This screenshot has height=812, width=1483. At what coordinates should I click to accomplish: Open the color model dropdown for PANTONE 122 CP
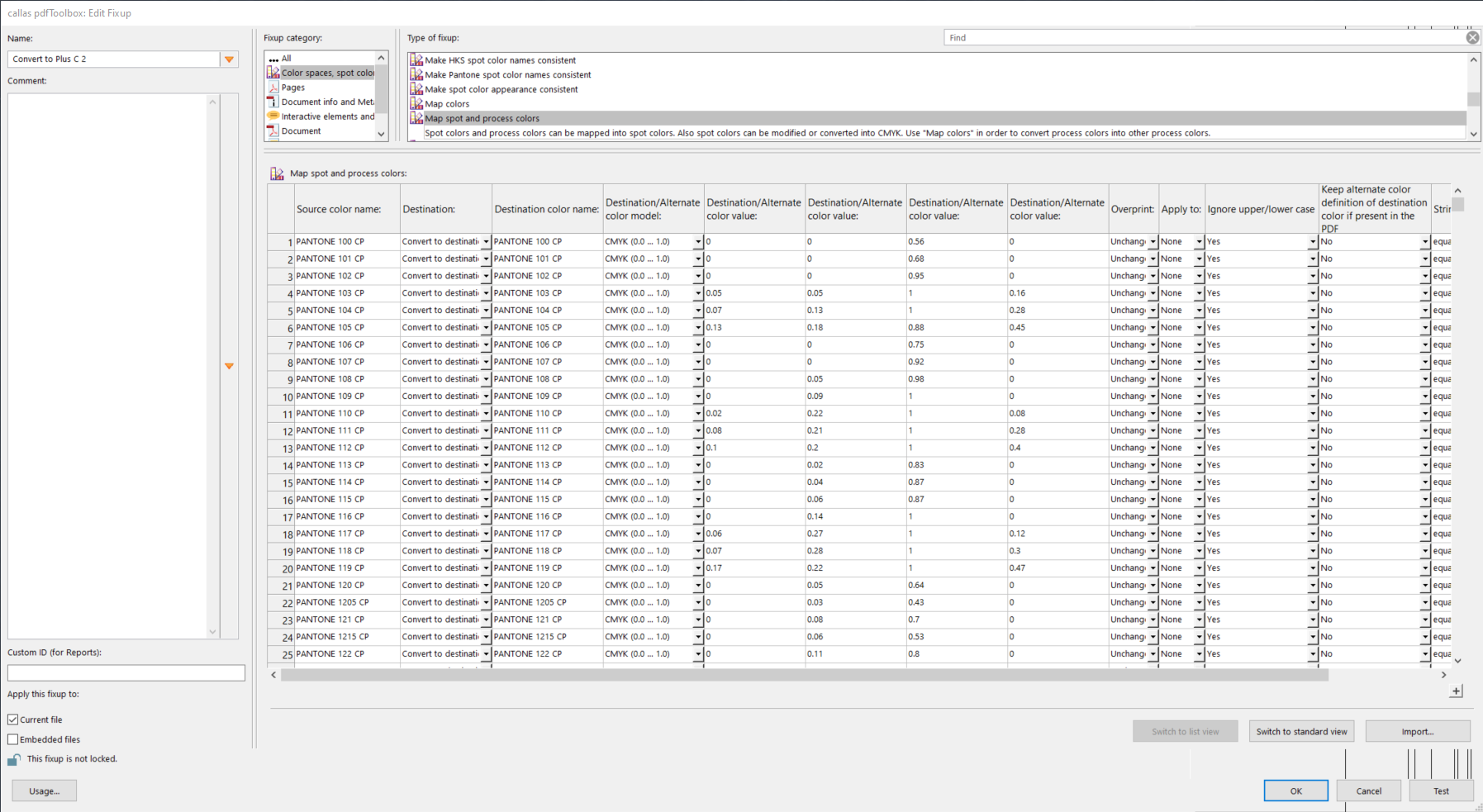[x=698, y=654]
